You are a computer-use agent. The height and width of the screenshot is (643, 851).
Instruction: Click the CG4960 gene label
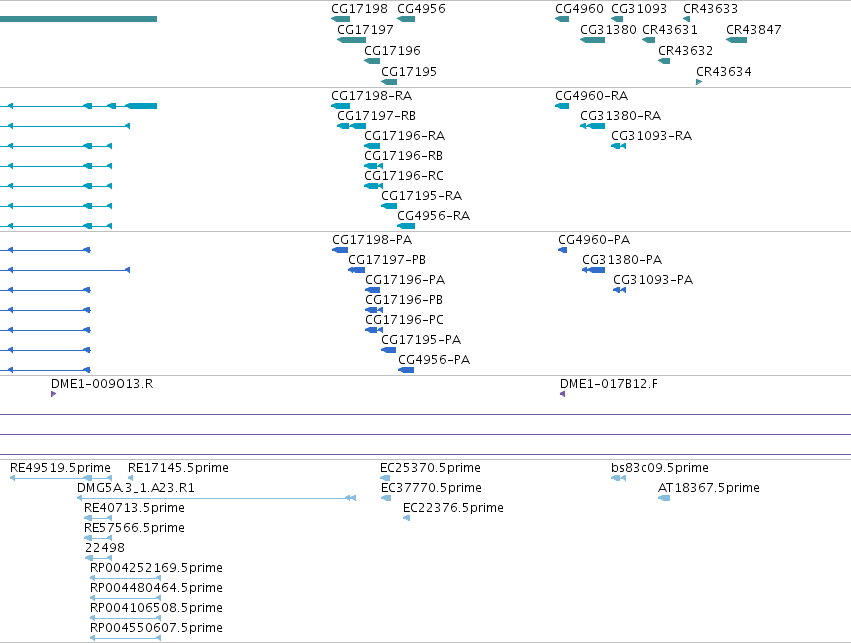coord(579,9)
